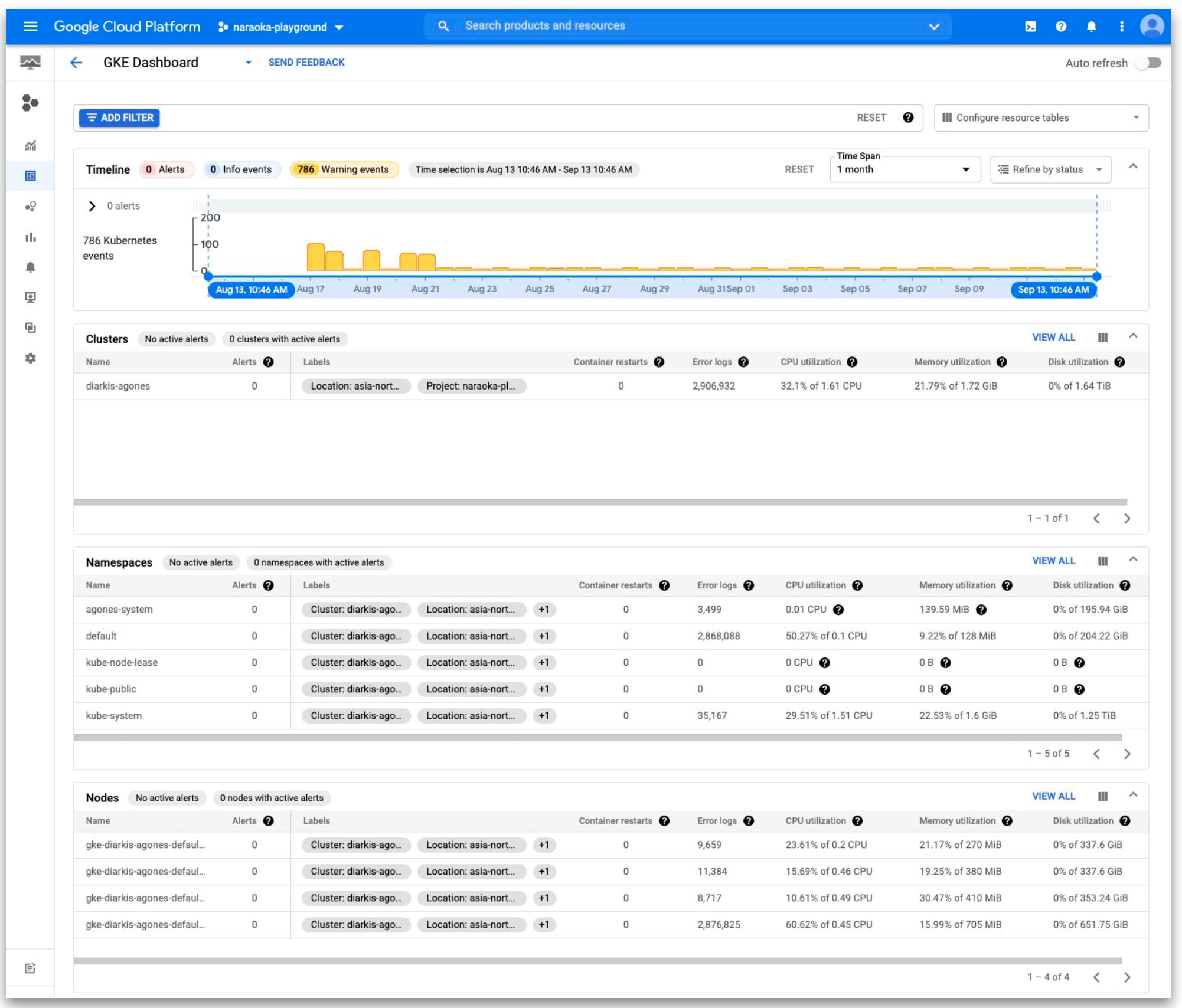Click the diarkis-agones cluster name

click(118, 386)
